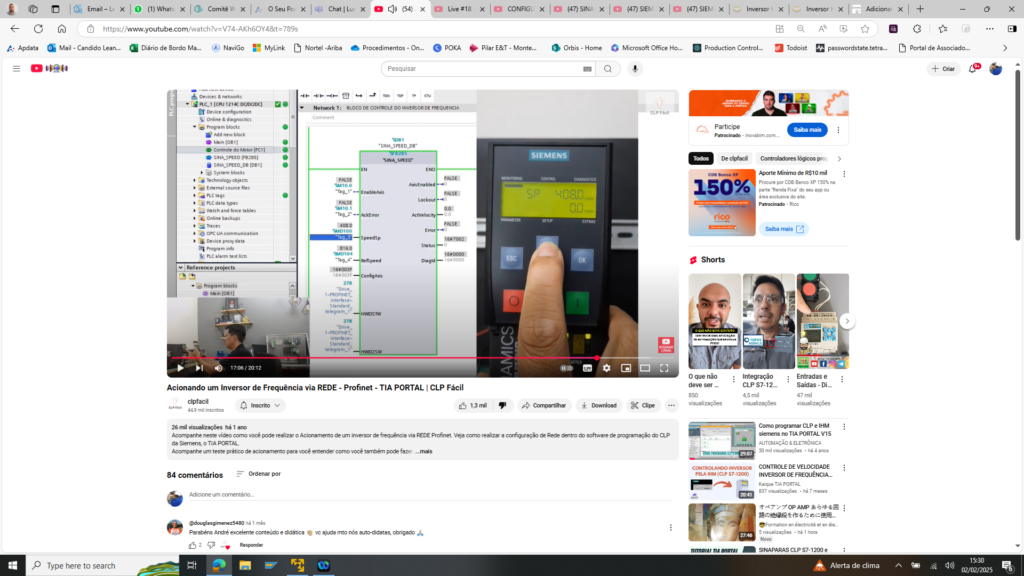
Task: Refresh the page
Action: pos(38,29)
